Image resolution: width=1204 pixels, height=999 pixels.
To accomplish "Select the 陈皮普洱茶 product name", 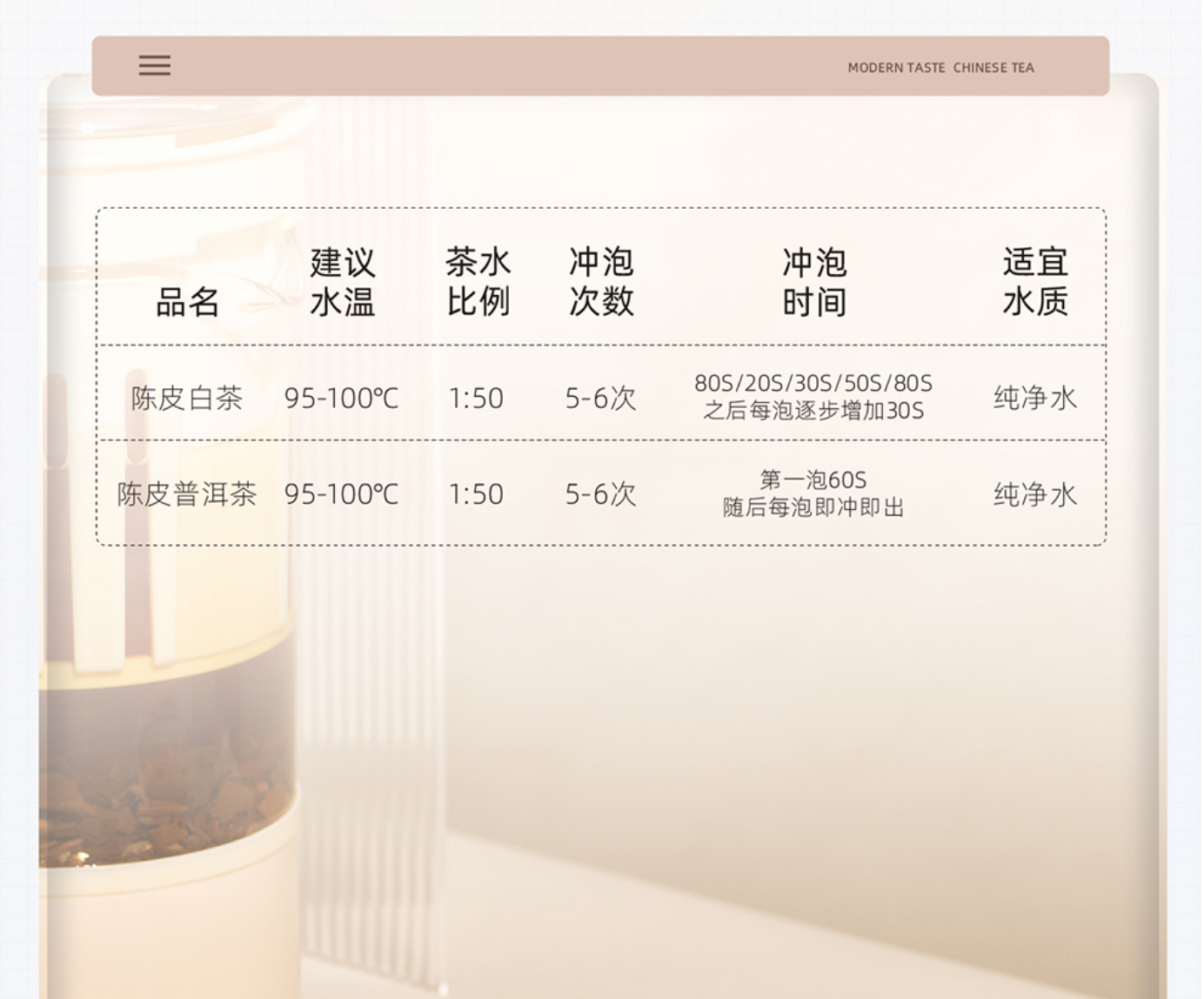I will 187,494.
